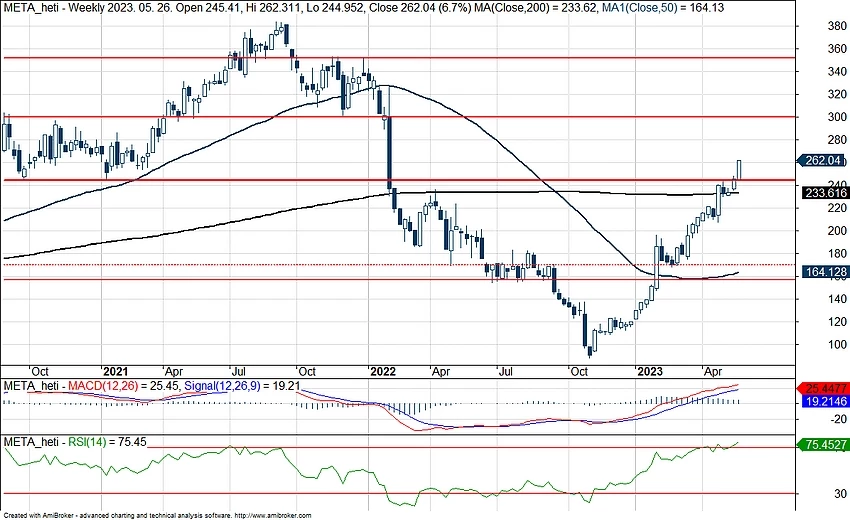Click the 200 price axis label

(x=837, y=231)
